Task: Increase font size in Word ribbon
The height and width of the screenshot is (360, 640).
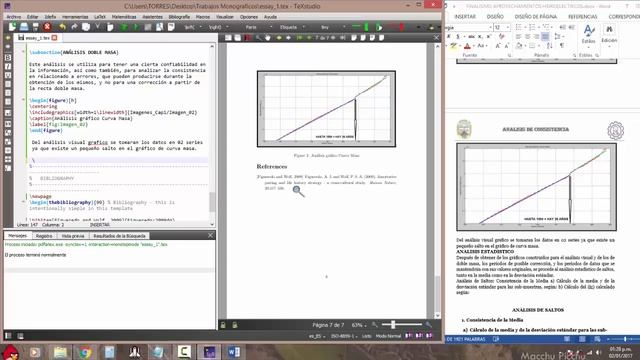Action: pos(498,46)
